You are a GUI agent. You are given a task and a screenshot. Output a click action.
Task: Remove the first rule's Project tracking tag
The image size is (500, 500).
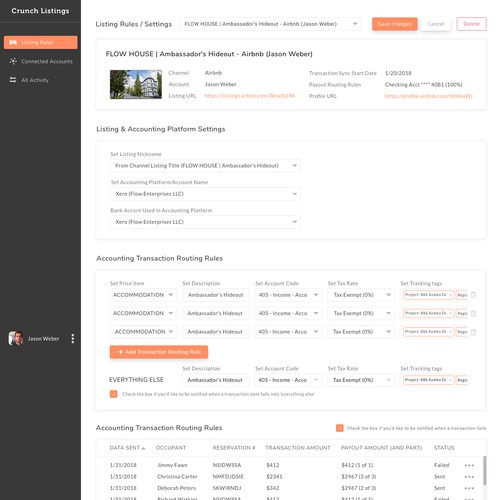pyautogui.click(x=450, y=295)
